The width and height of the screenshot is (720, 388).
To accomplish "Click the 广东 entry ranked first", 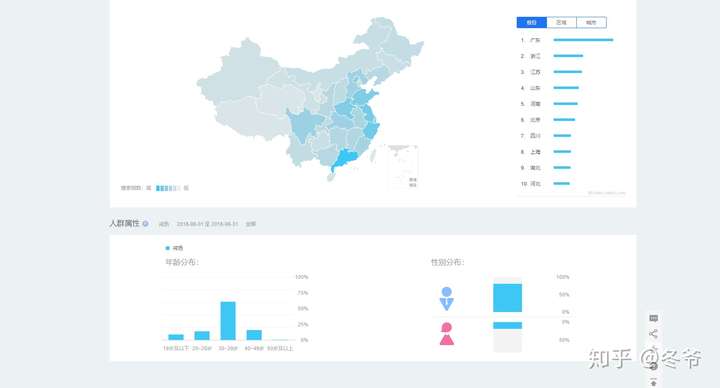I will pyautogui.click(x=535, y=40).
